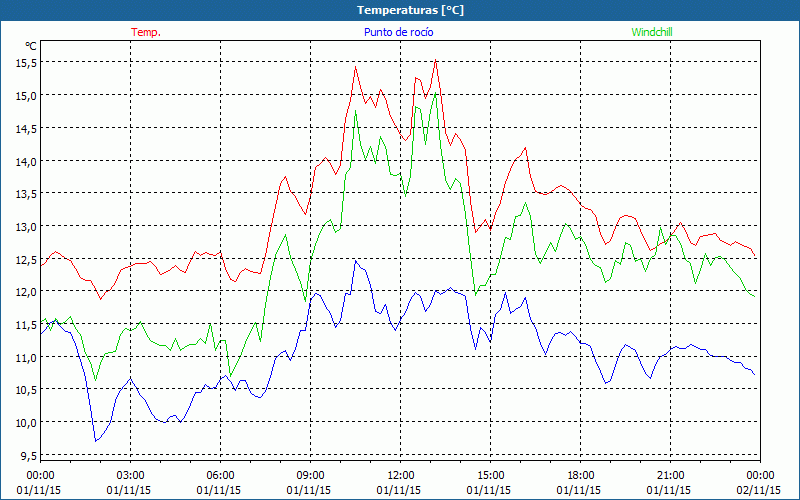Click the '10,0' y-axis value
The width and height of the screenshot is (800, 500).
pos(27,422)
